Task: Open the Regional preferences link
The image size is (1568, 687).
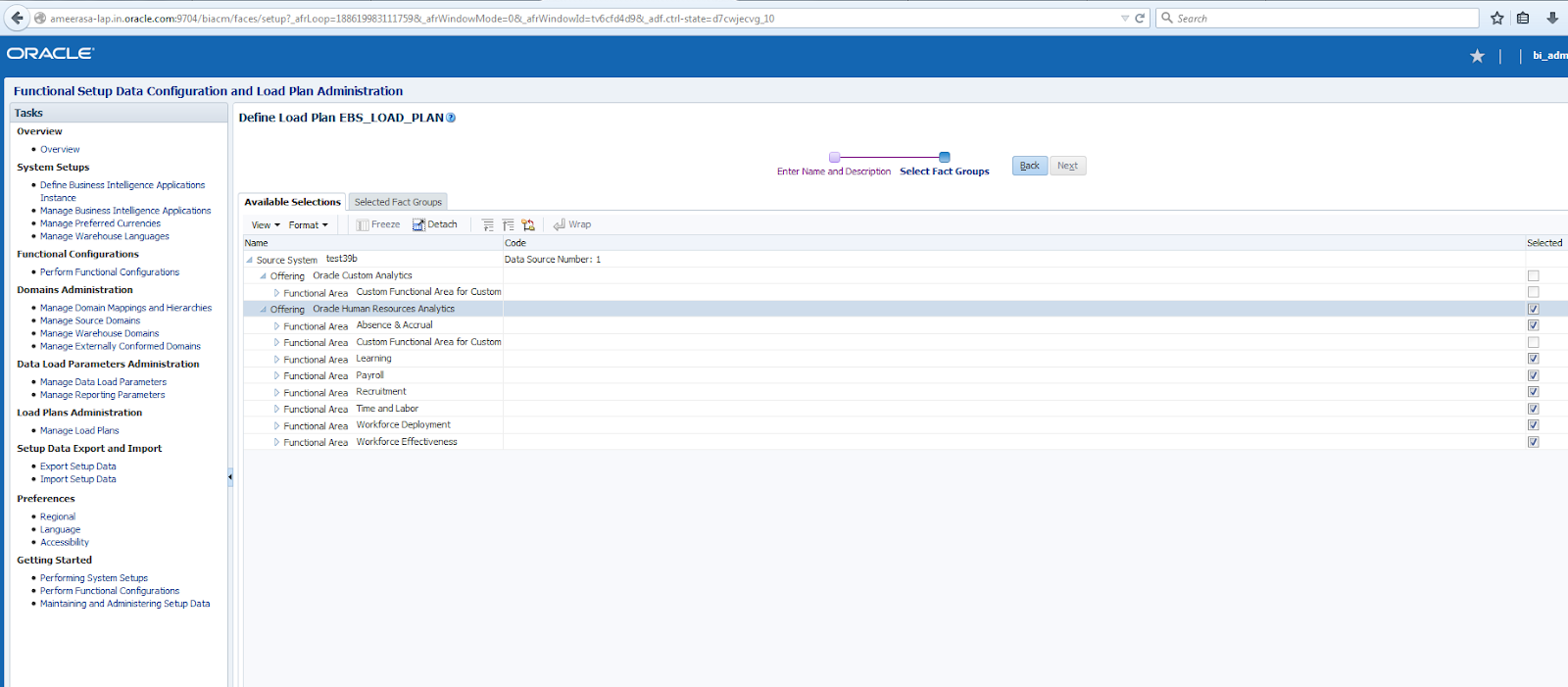Action: [x=58, y=516]
